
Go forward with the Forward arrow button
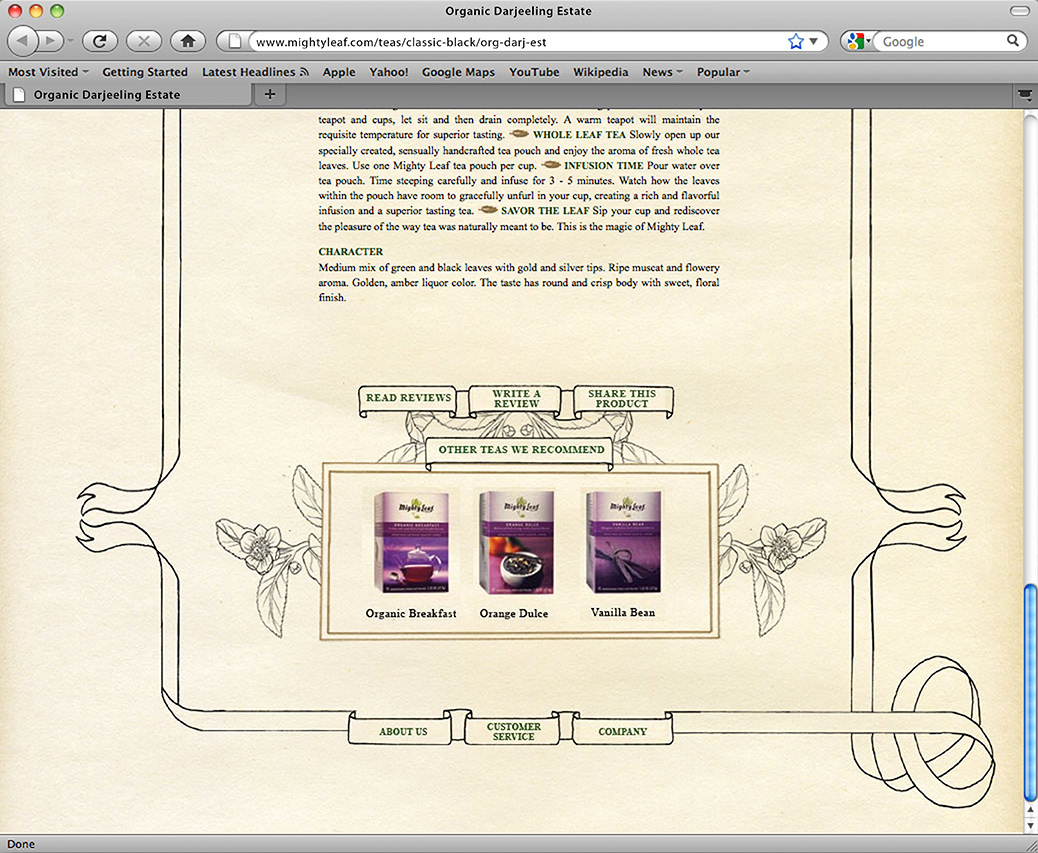[x=50, y=41]
